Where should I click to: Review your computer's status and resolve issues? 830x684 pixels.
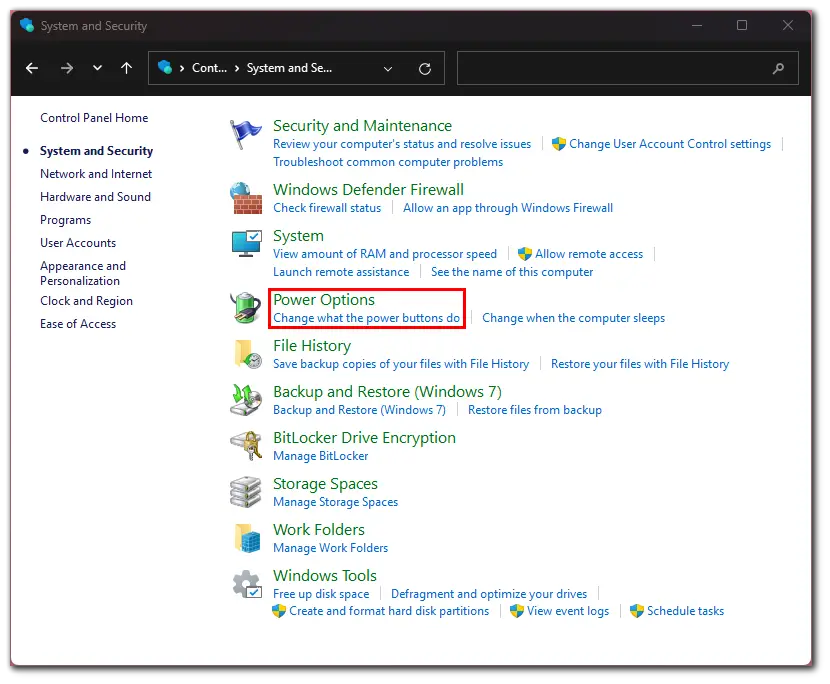[402, 144]
